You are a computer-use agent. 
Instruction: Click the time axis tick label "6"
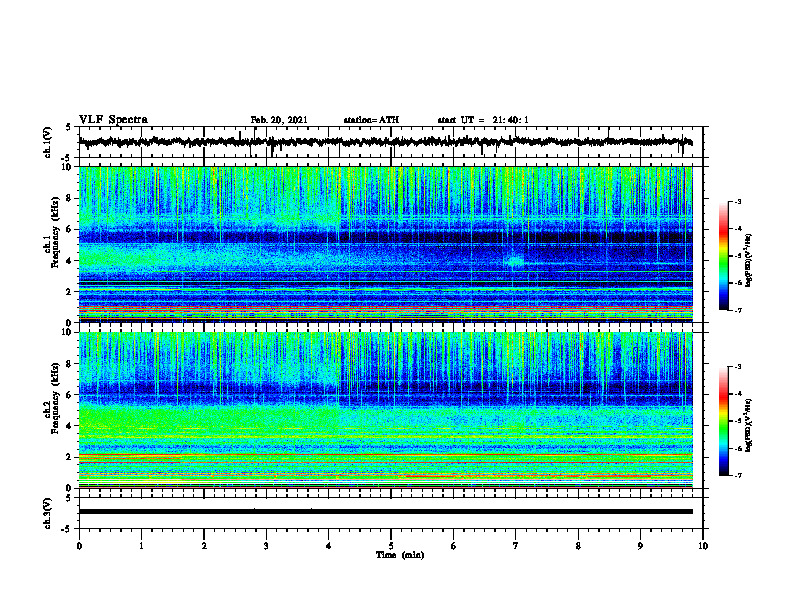(454, 546)
